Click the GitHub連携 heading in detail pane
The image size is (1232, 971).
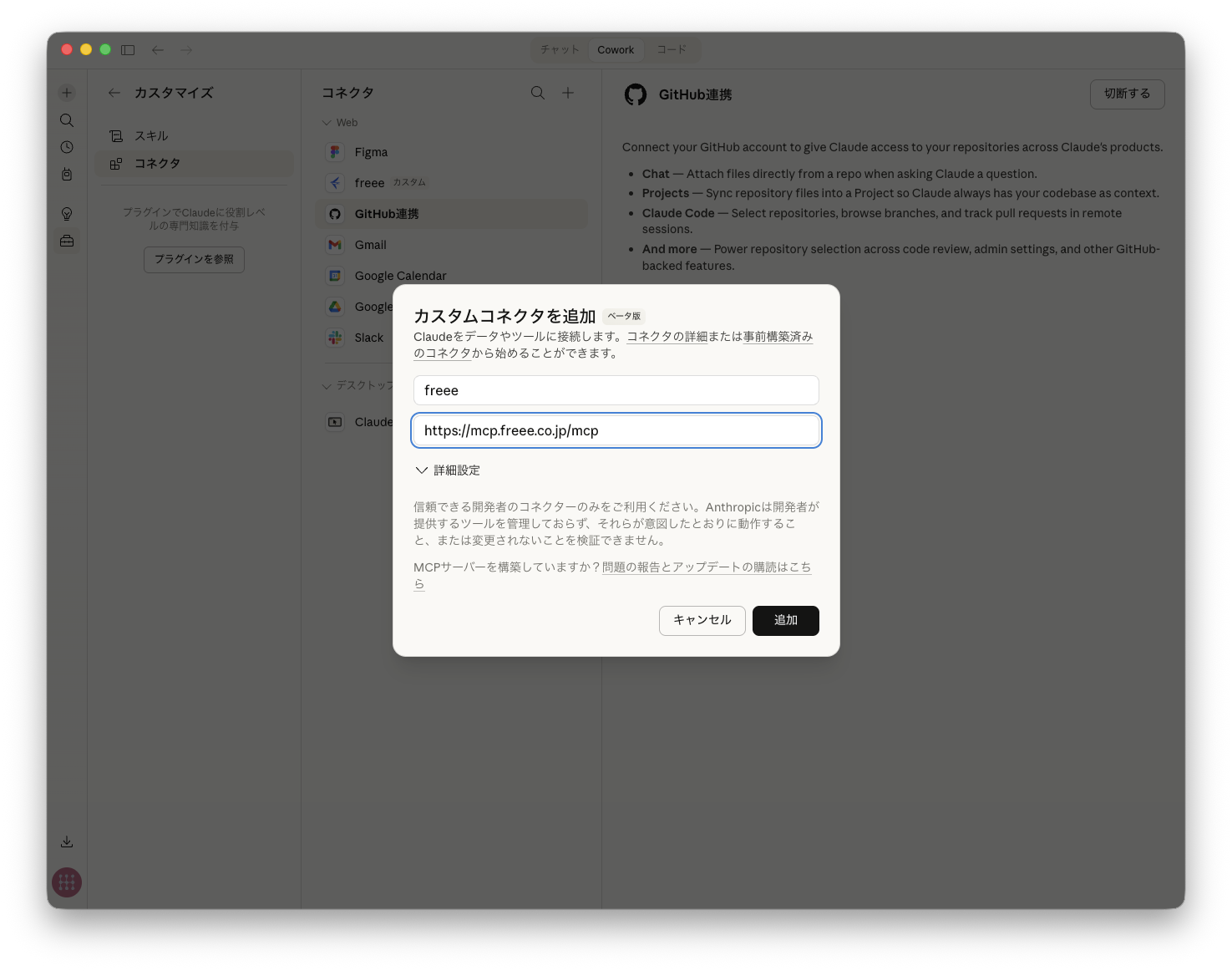(x=695, y=94)
